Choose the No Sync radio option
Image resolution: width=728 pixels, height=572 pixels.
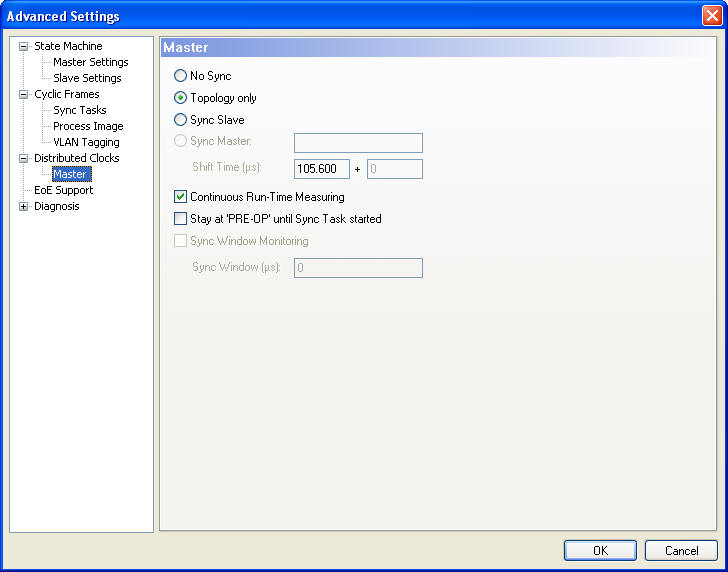pyautogui.click(x=180, y=76)
